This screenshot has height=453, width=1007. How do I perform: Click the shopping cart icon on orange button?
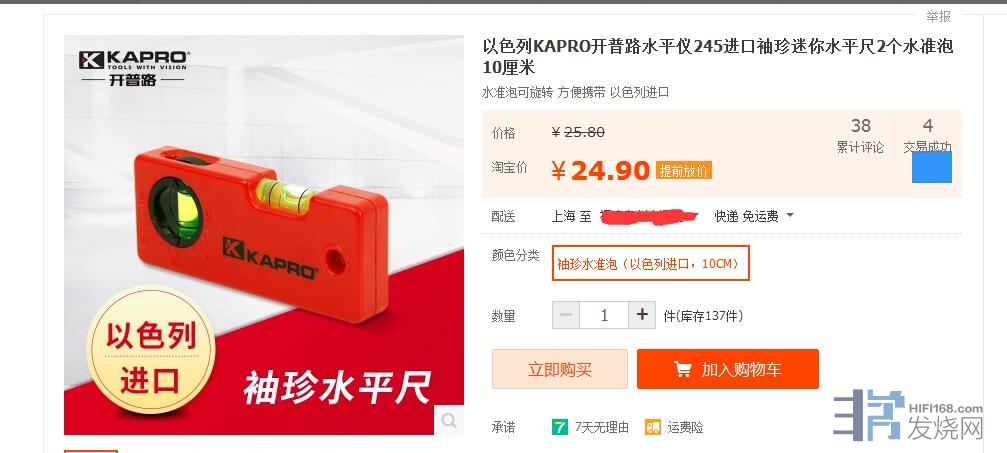(x=682, y=369)
